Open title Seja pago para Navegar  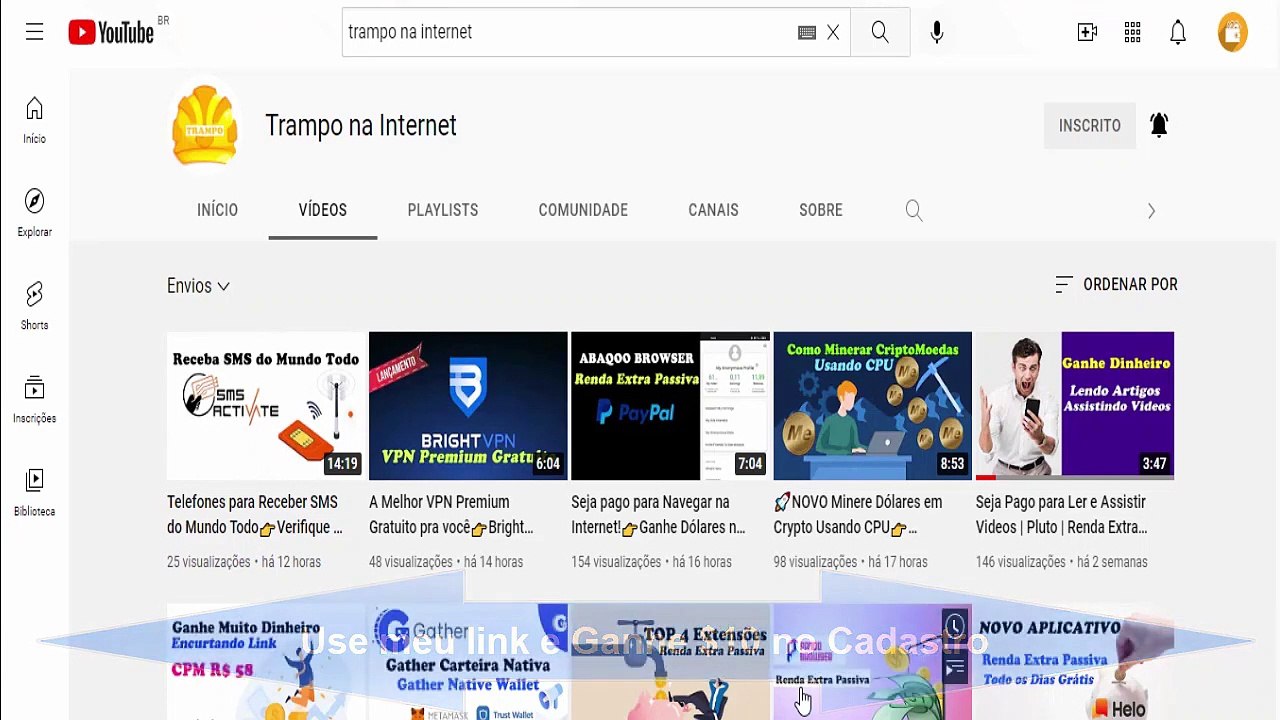tap(658, 515)
